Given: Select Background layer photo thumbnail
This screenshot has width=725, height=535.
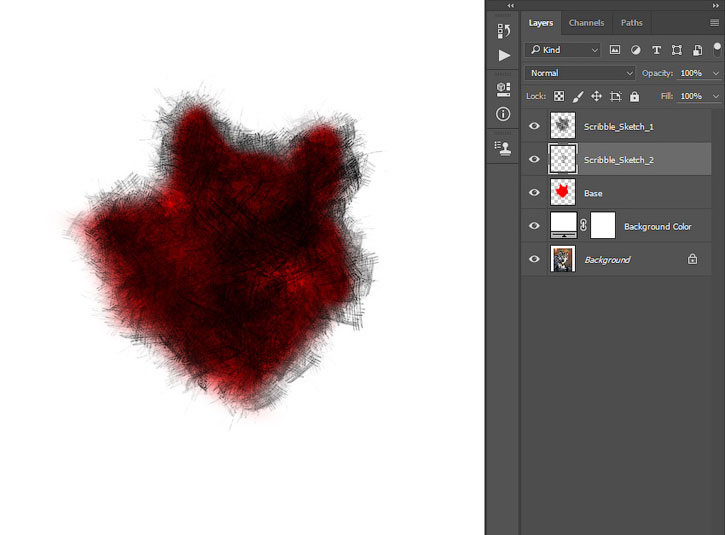Looking at the screenshot, I should pos(563,258).
